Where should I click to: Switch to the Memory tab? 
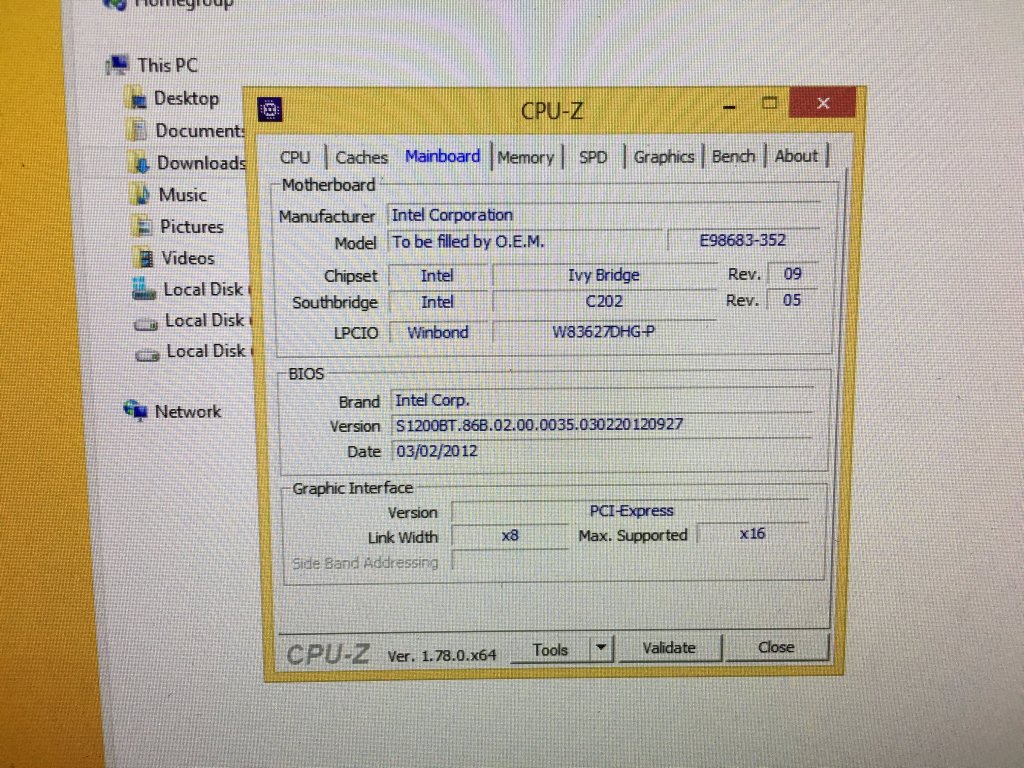point(525,157)
